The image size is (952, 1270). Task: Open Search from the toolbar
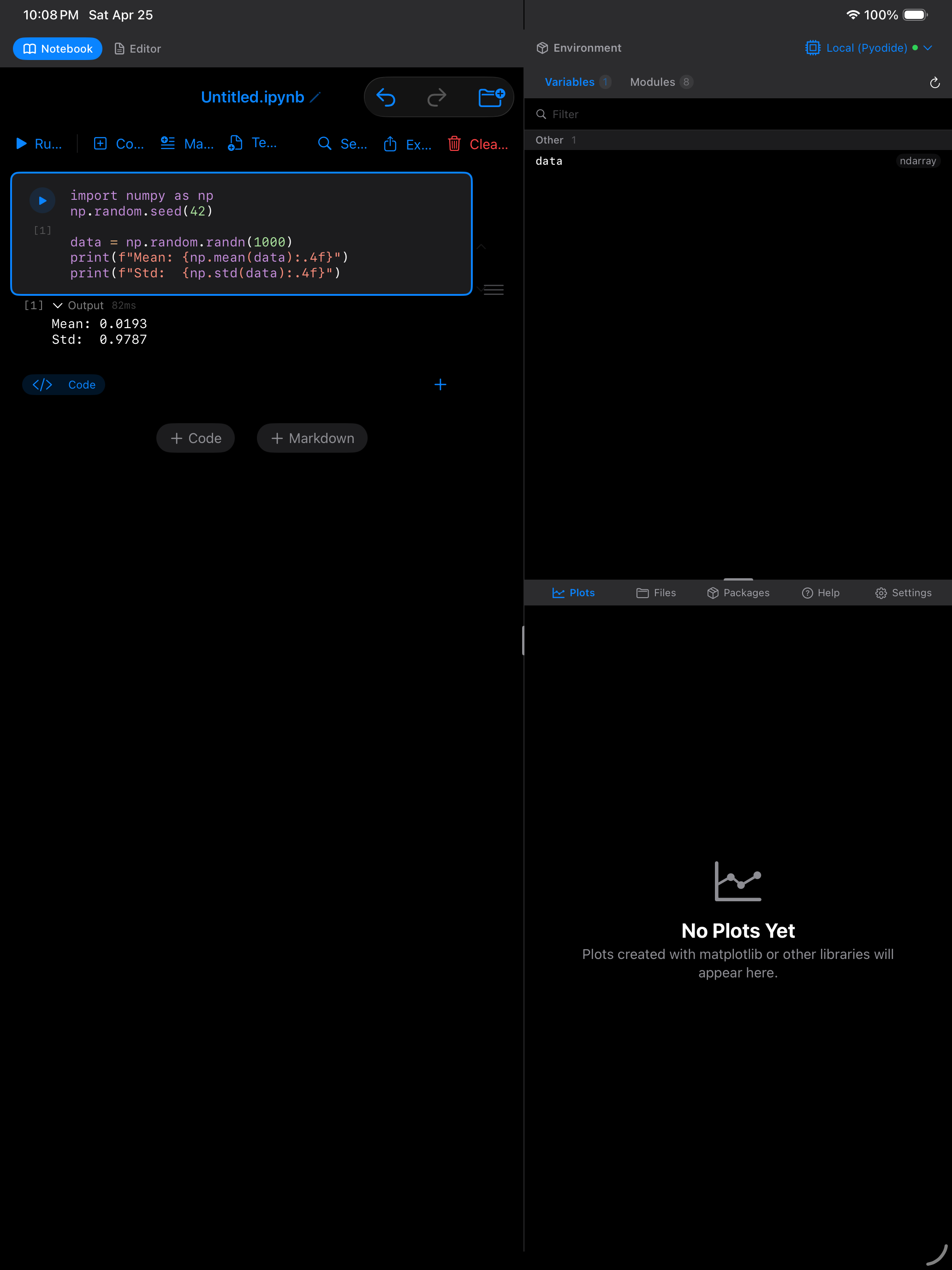pos(343,144)
